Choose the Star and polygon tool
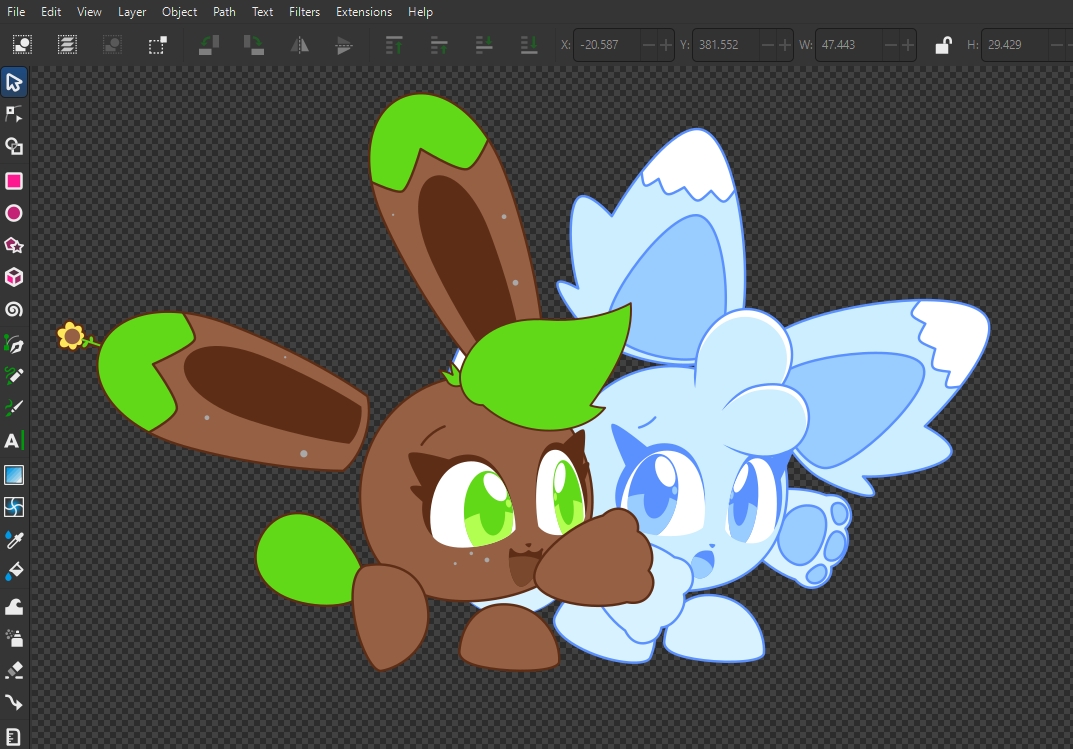The image size is (1073, 749). coord(14,246)
